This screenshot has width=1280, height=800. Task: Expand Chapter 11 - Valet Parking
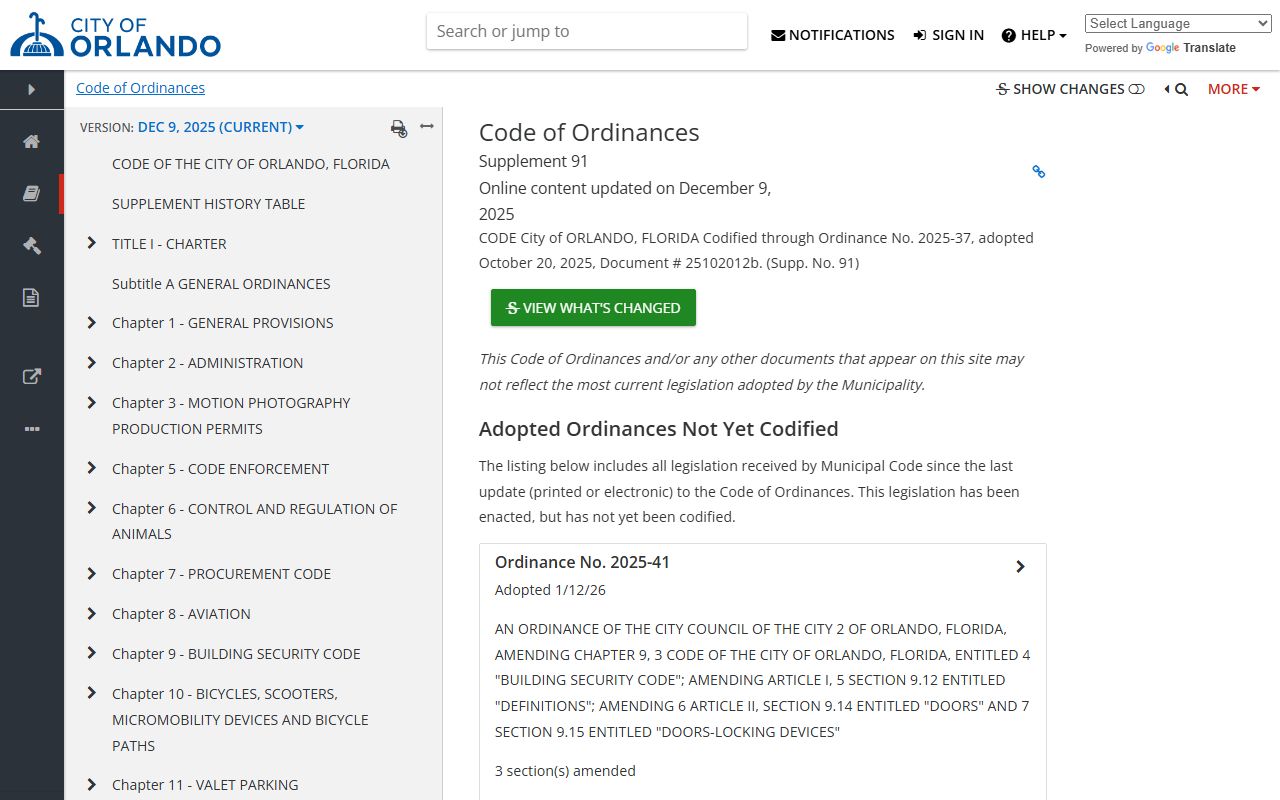click(x=92, y=784)
